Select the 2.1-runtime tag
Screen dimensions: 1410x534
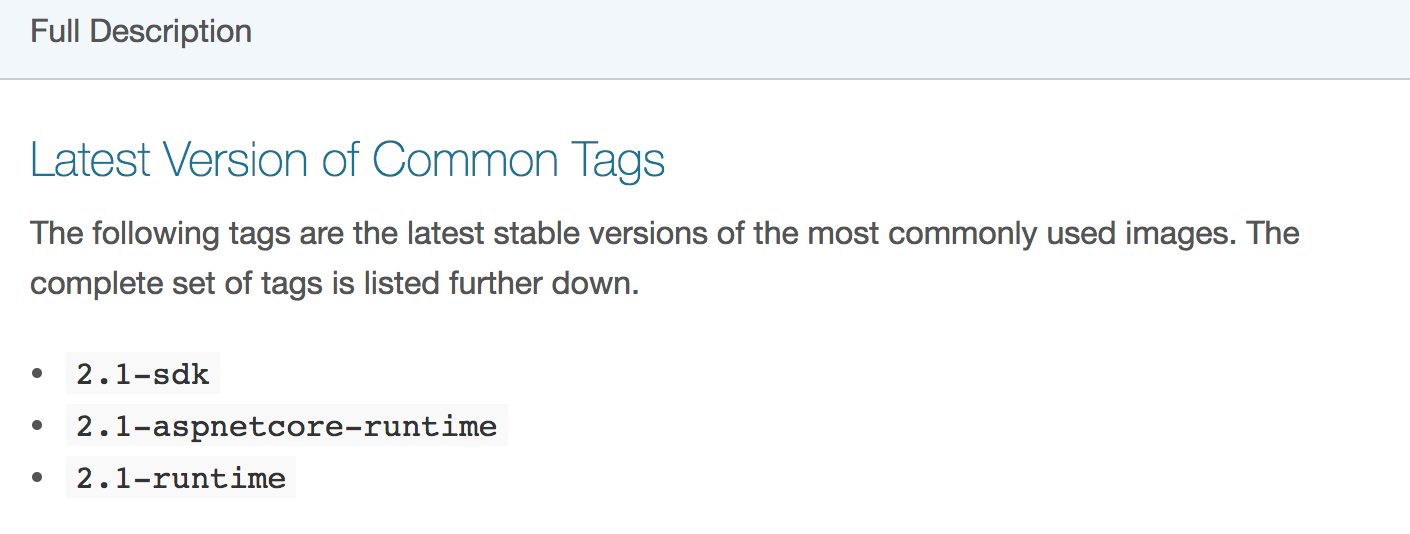[x=181, y=478]
